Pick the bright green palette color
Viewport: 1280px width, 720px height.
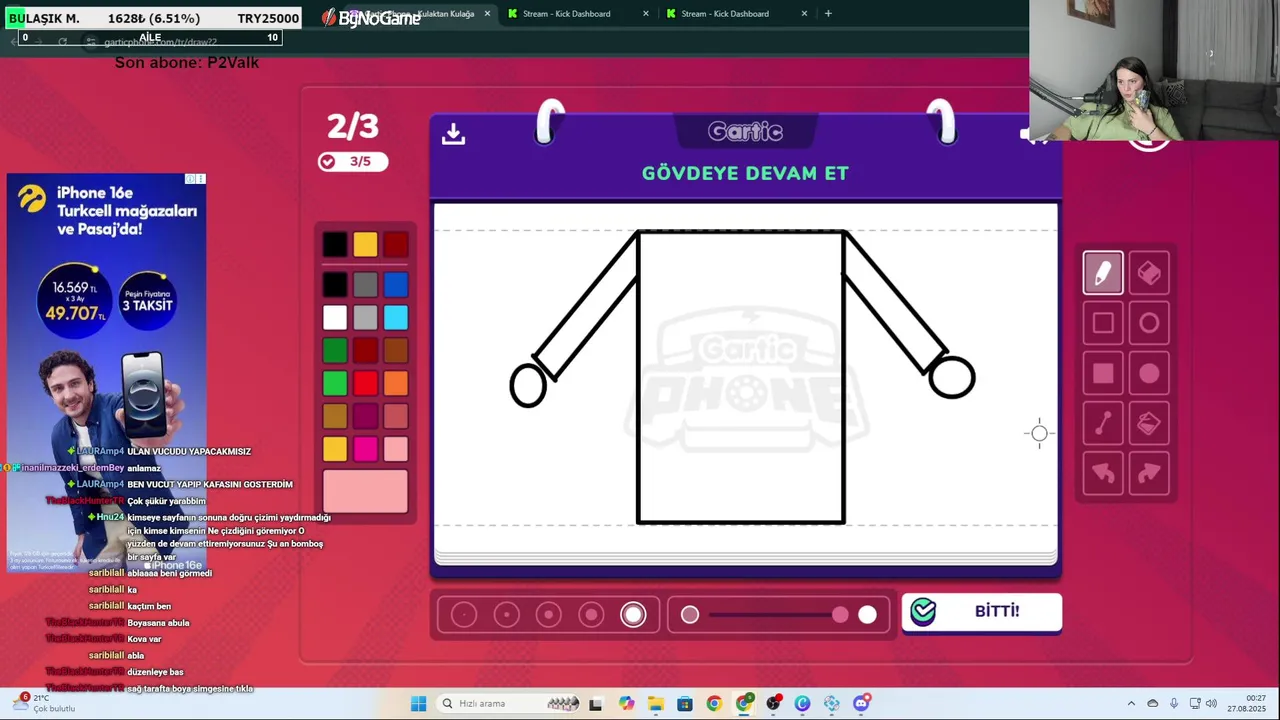tap(335, 384)
